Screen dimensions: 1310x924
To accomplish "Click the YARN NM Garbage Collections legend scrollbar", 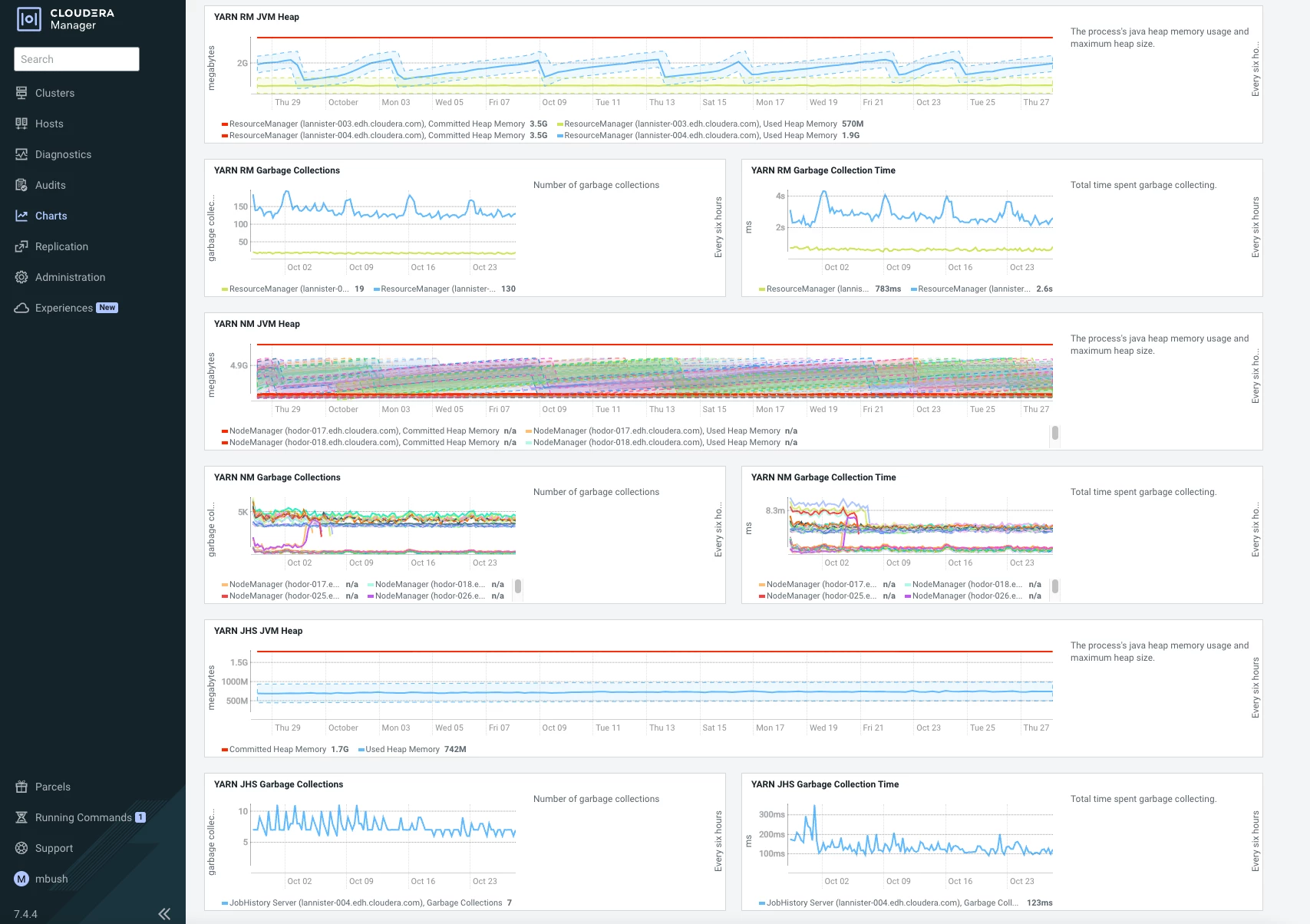I will (518, 586).
